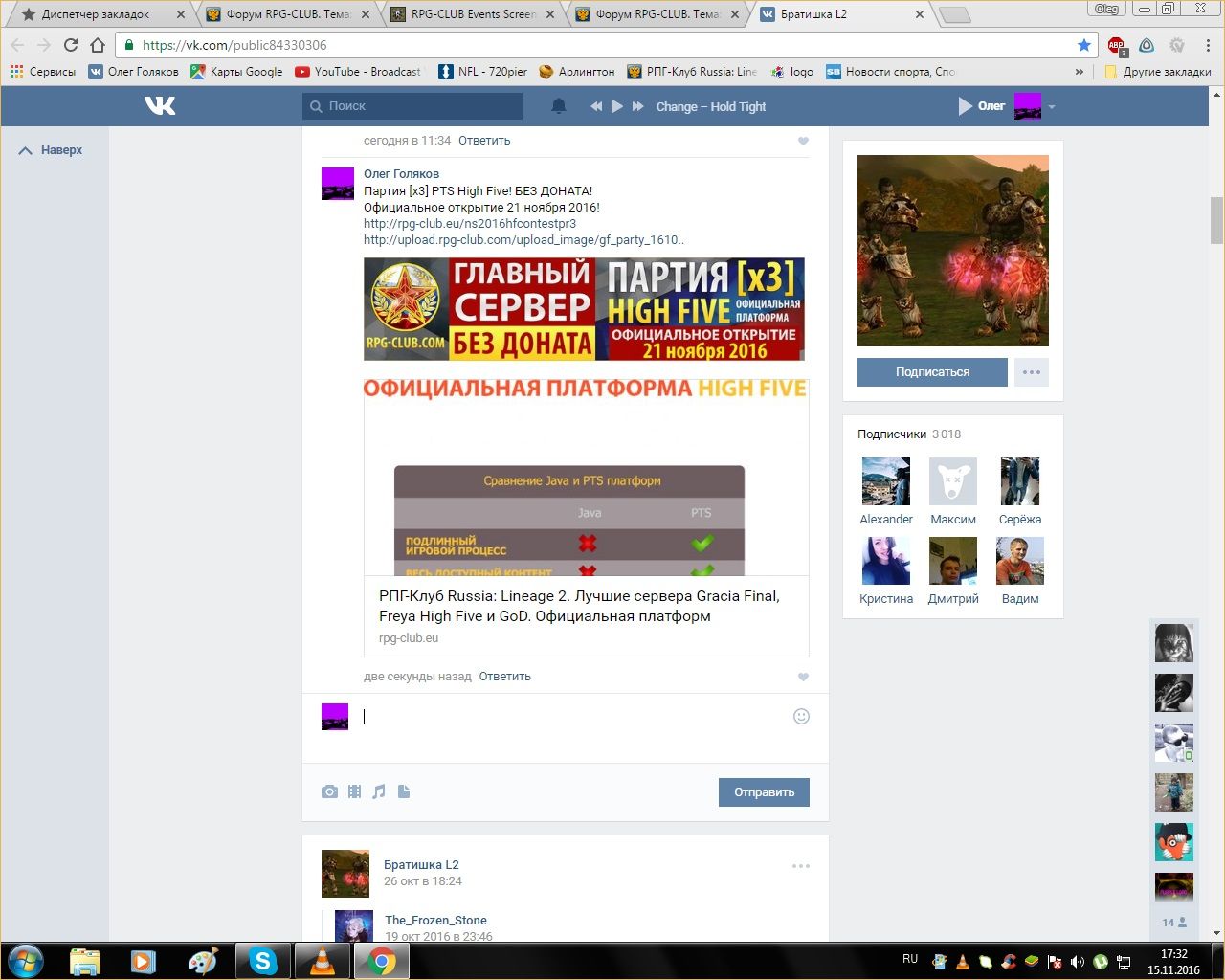
Task: Open subscriber Максим's profile
Action: coord(953,492)
